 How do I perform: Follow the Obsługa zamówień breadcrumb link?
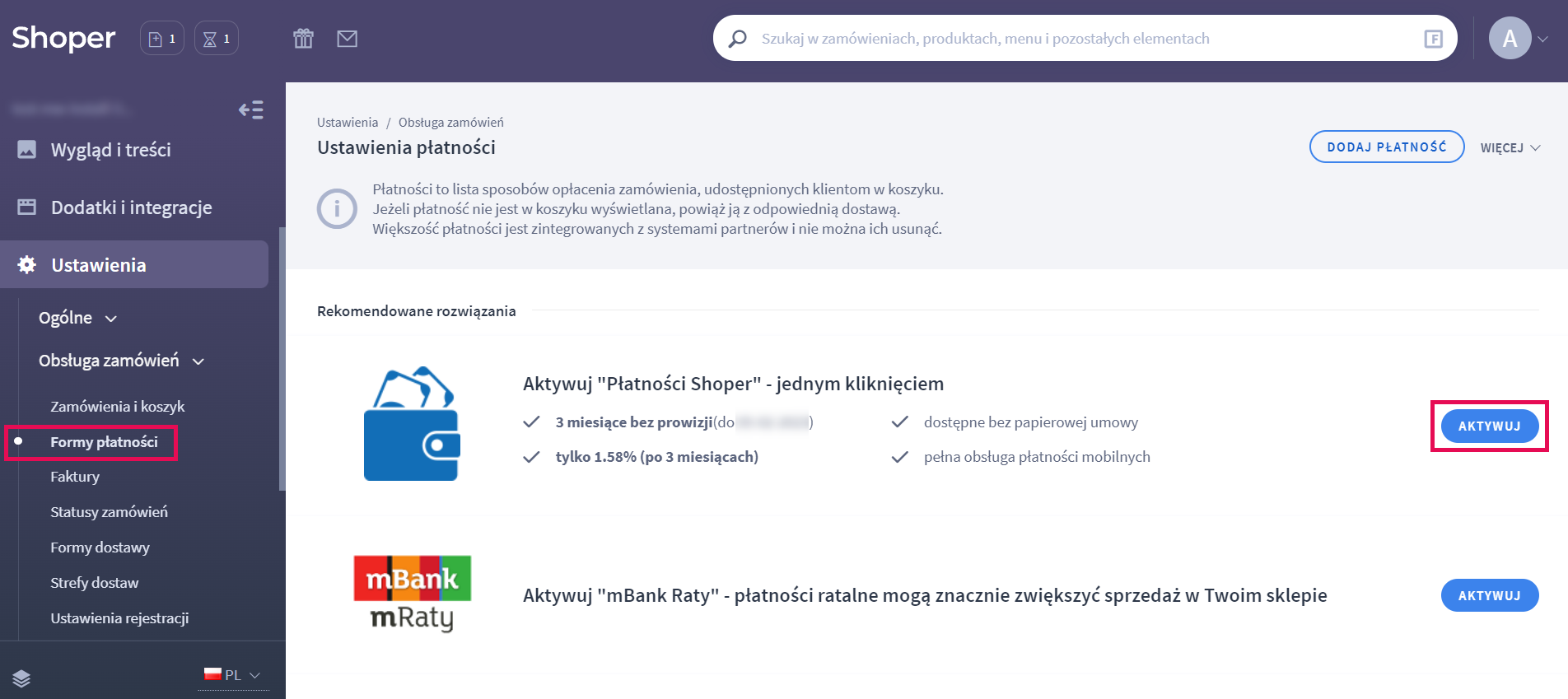[x=451, y=122]
